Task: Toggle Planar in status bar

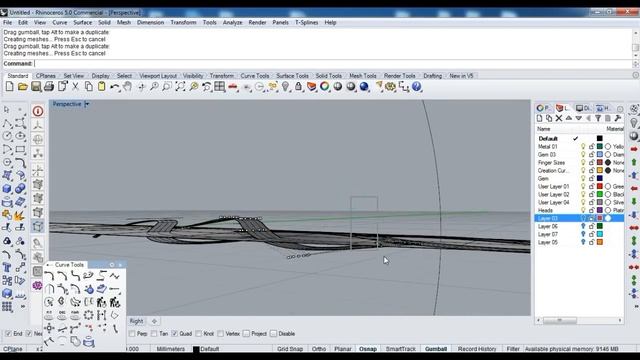Action: point(342,349)
